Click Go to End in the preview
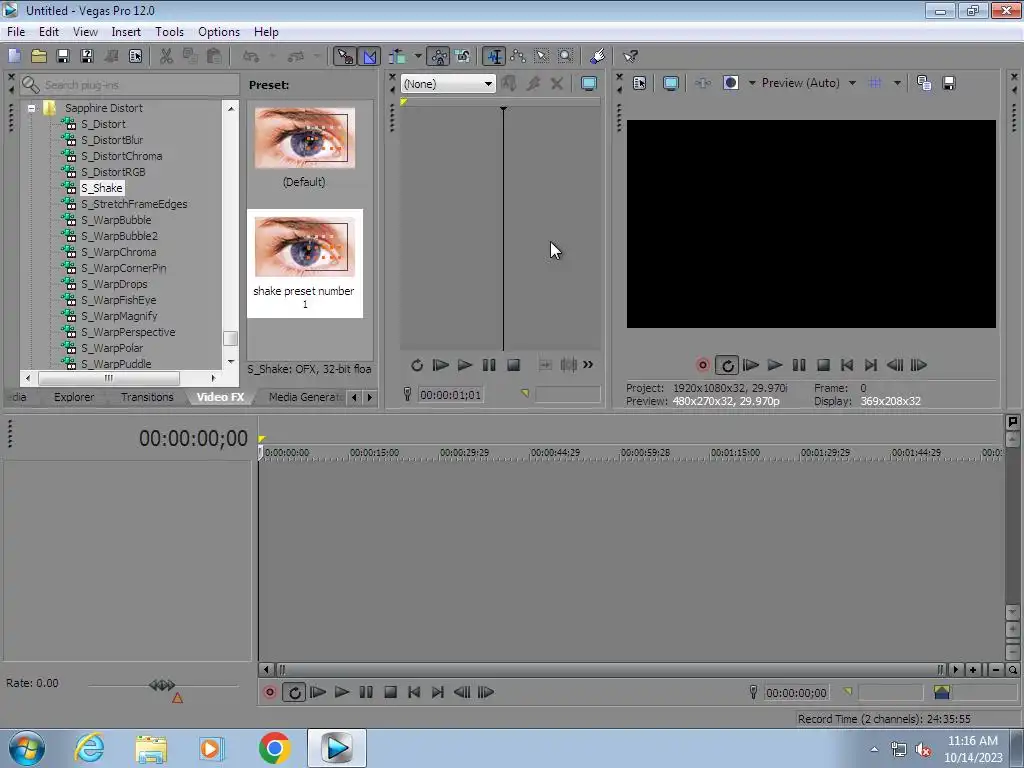The height and width of the screenshot is (768, 1024). [x=870, y=365]
